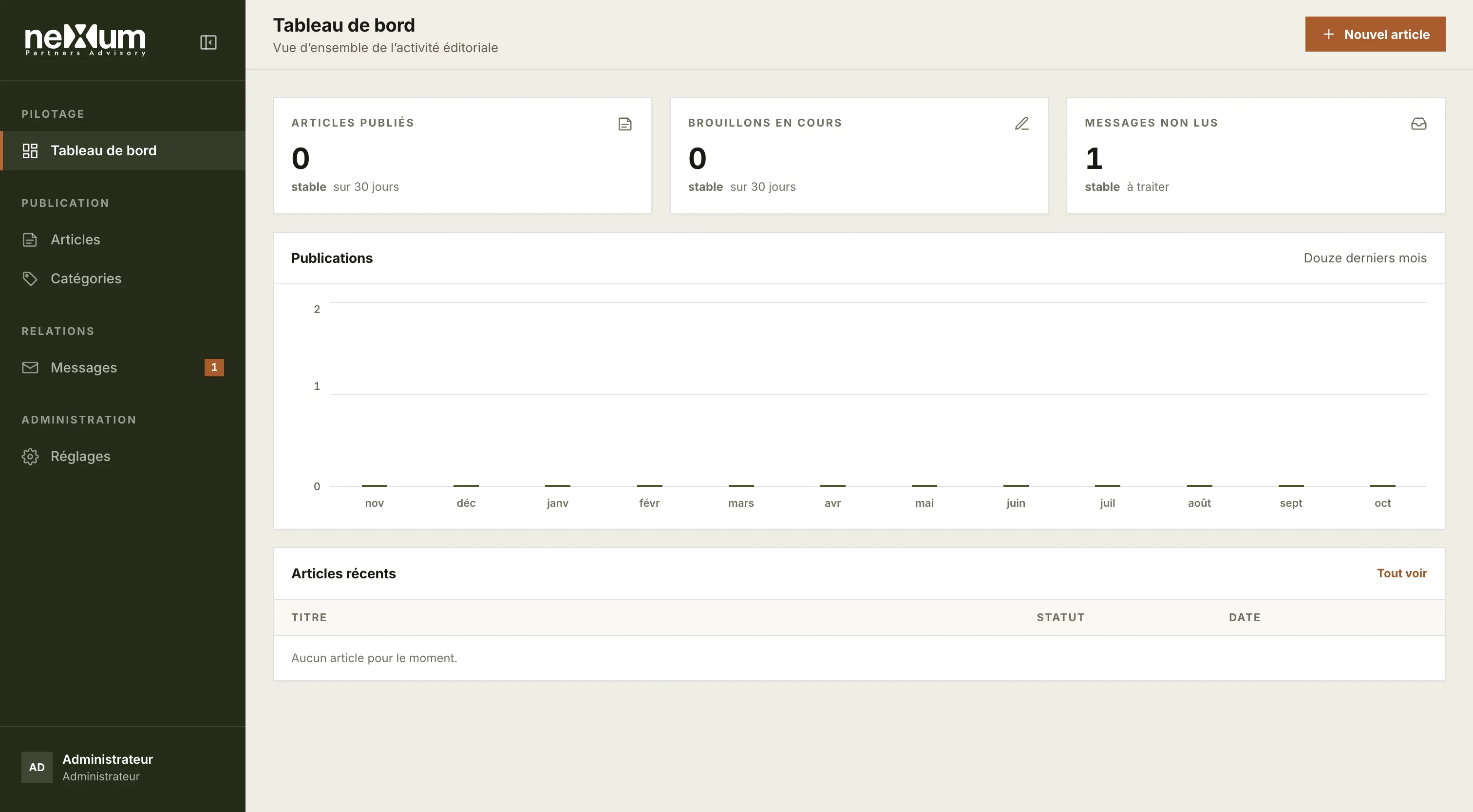This screenshot has width=1473, height=812.
Task: Open Réglages settings page
Action: coord(123,457)
